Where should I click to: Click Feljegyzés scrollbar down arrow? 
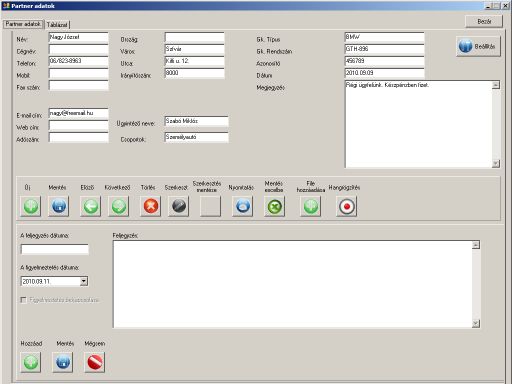click(x=476, y=323)
